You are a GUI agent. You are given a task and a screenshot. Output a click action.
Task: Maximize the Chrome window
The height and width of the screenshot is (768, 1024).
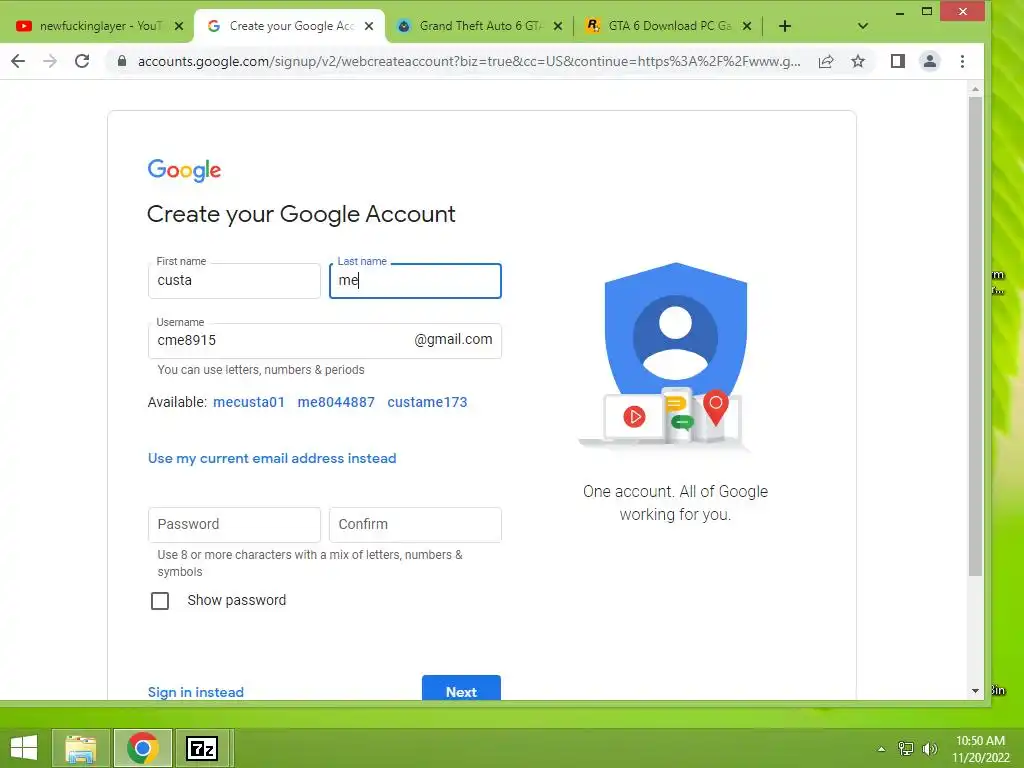coord(927,12)
